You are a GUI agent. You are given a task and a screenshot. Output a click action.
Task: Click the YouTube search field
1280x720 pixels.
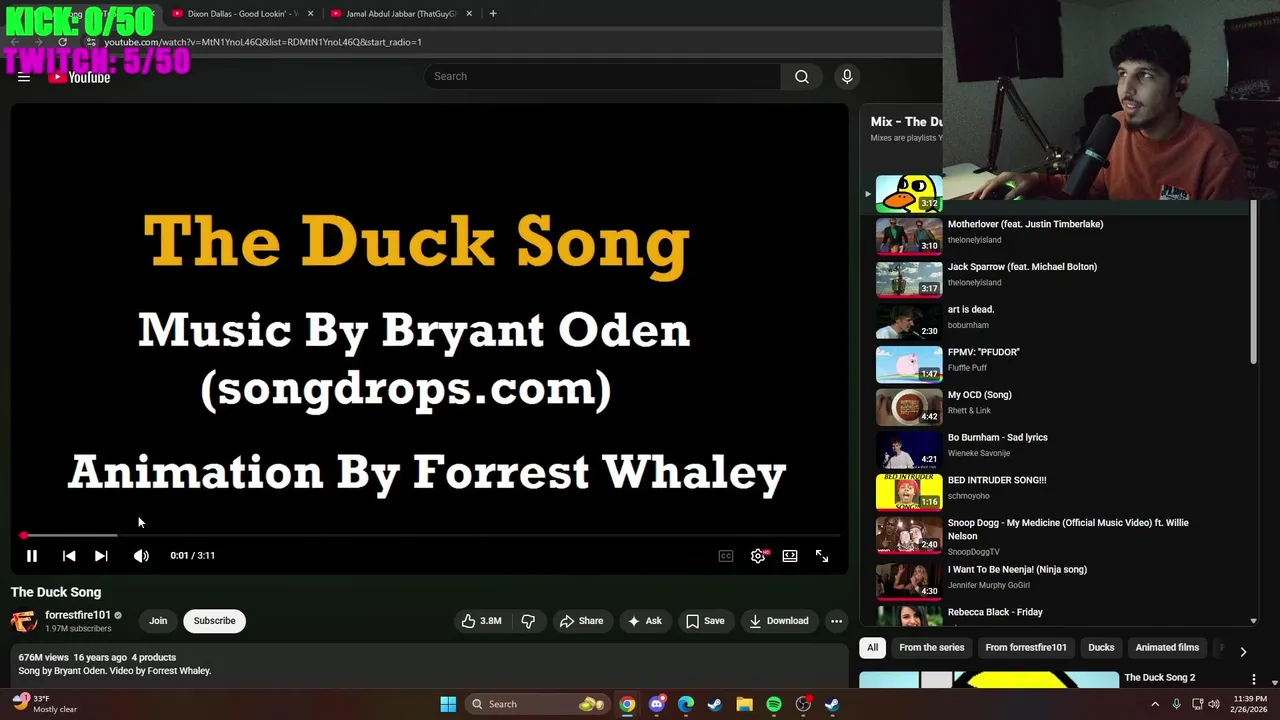pos(603,77)
